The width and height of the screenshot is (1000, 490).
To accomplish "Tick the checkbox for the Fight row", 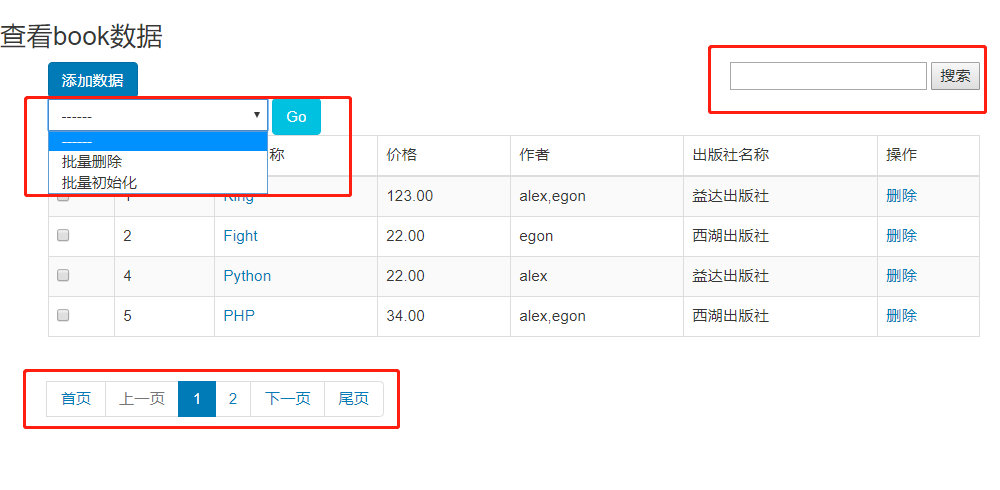I will tap(63, 235).
